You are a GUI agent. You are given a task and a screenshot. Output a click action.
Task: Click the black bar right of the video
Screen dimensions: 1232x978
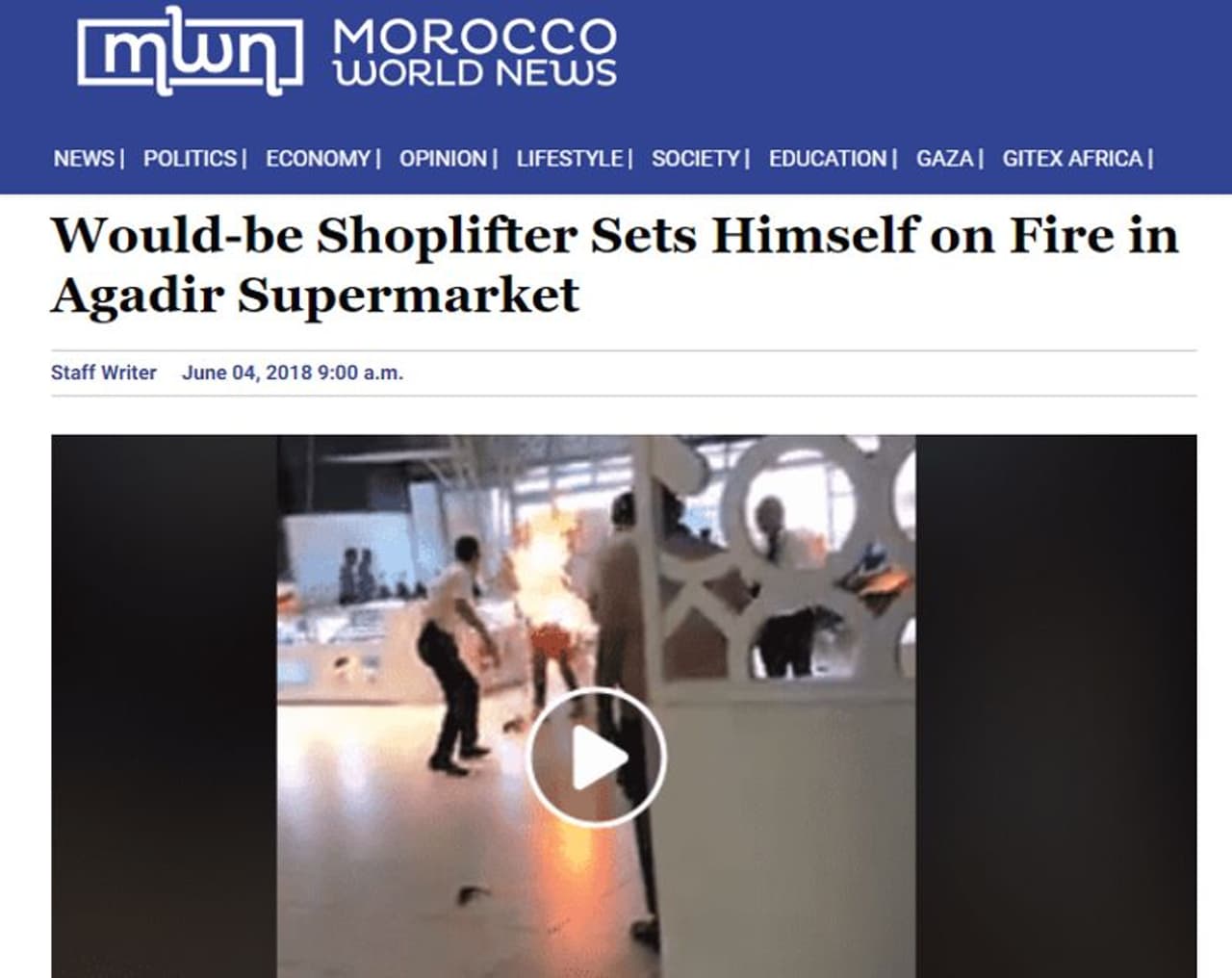(1056, 706)
